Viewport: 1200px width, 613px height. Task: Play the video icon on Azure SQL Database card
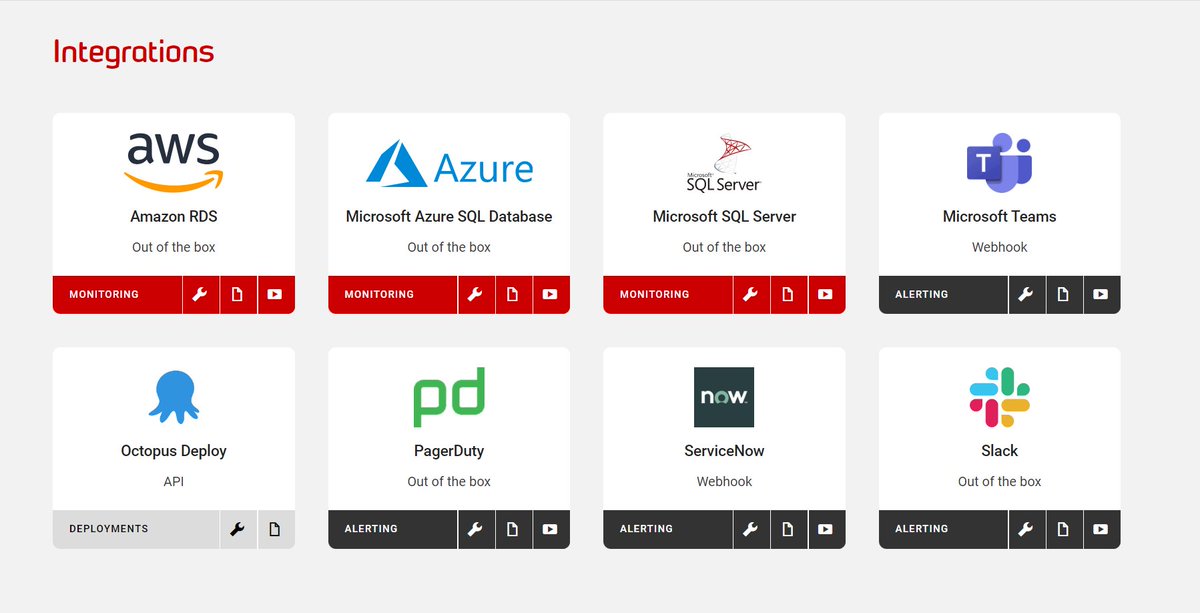click(x=551, y=295)
